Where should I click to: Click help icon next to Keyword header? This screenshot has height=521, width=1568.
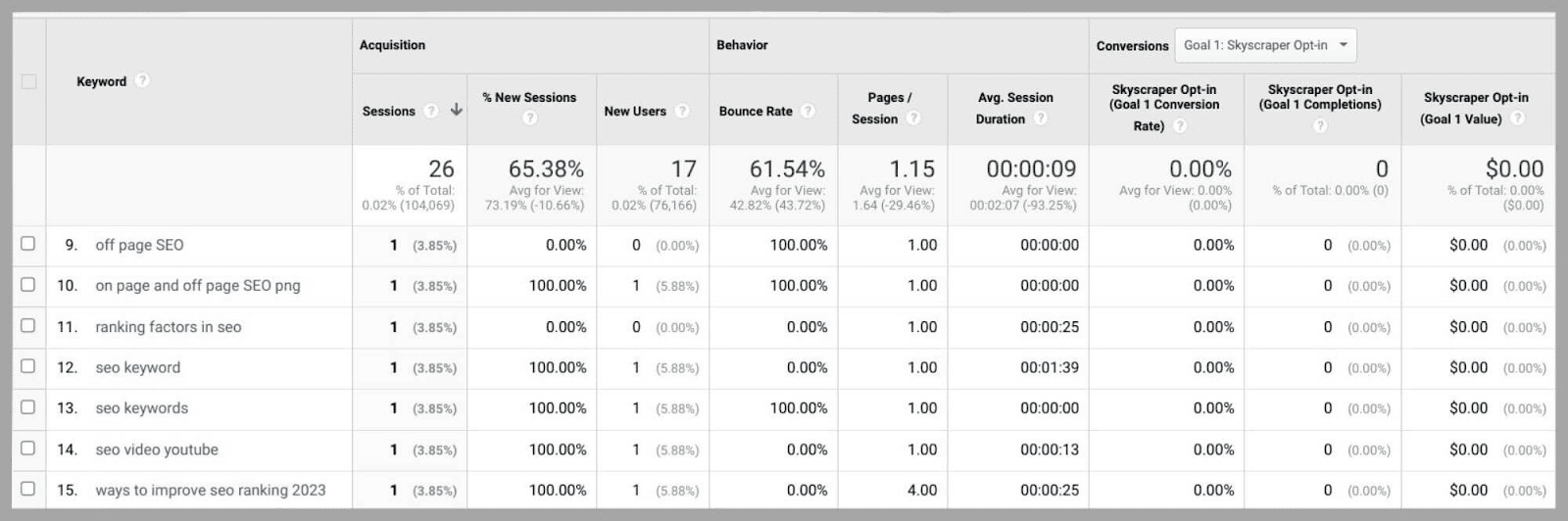(142, 80)
